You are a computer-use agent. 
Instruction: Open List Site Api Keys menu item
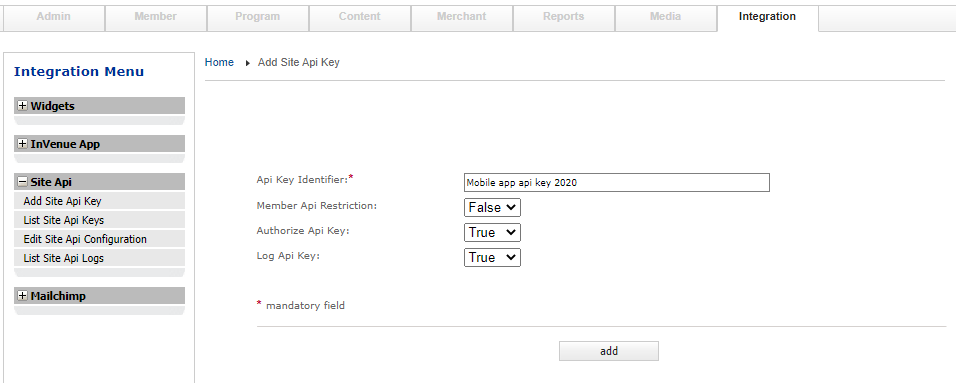pyautogui.click(x=99, y=220)
